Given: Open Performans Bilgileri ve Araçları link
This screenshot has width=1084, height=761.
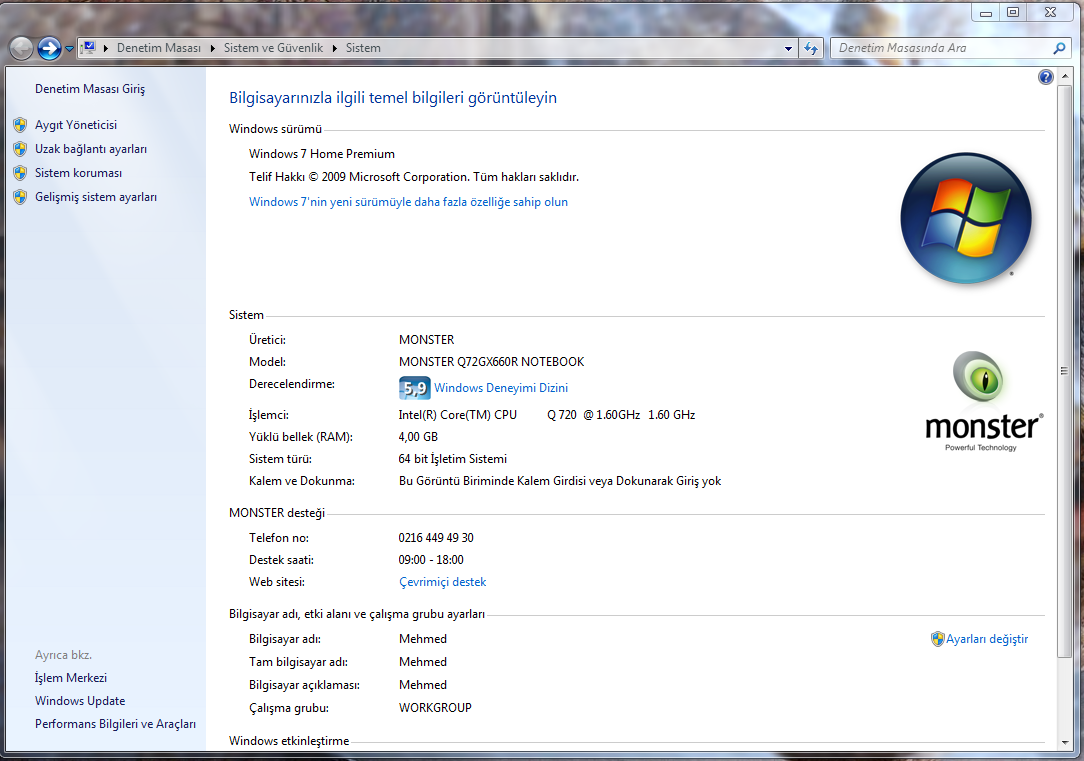Looking at the screenshot, I should tap(115, 724).
